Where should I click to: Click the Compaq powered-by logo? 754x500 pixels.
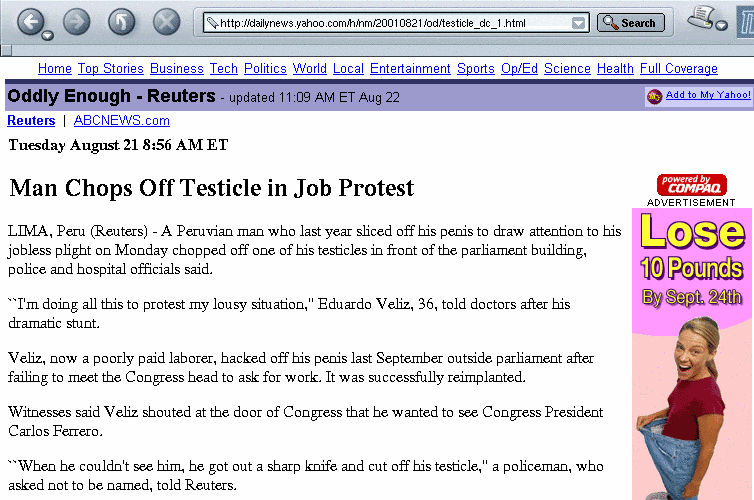coord(691,185)
